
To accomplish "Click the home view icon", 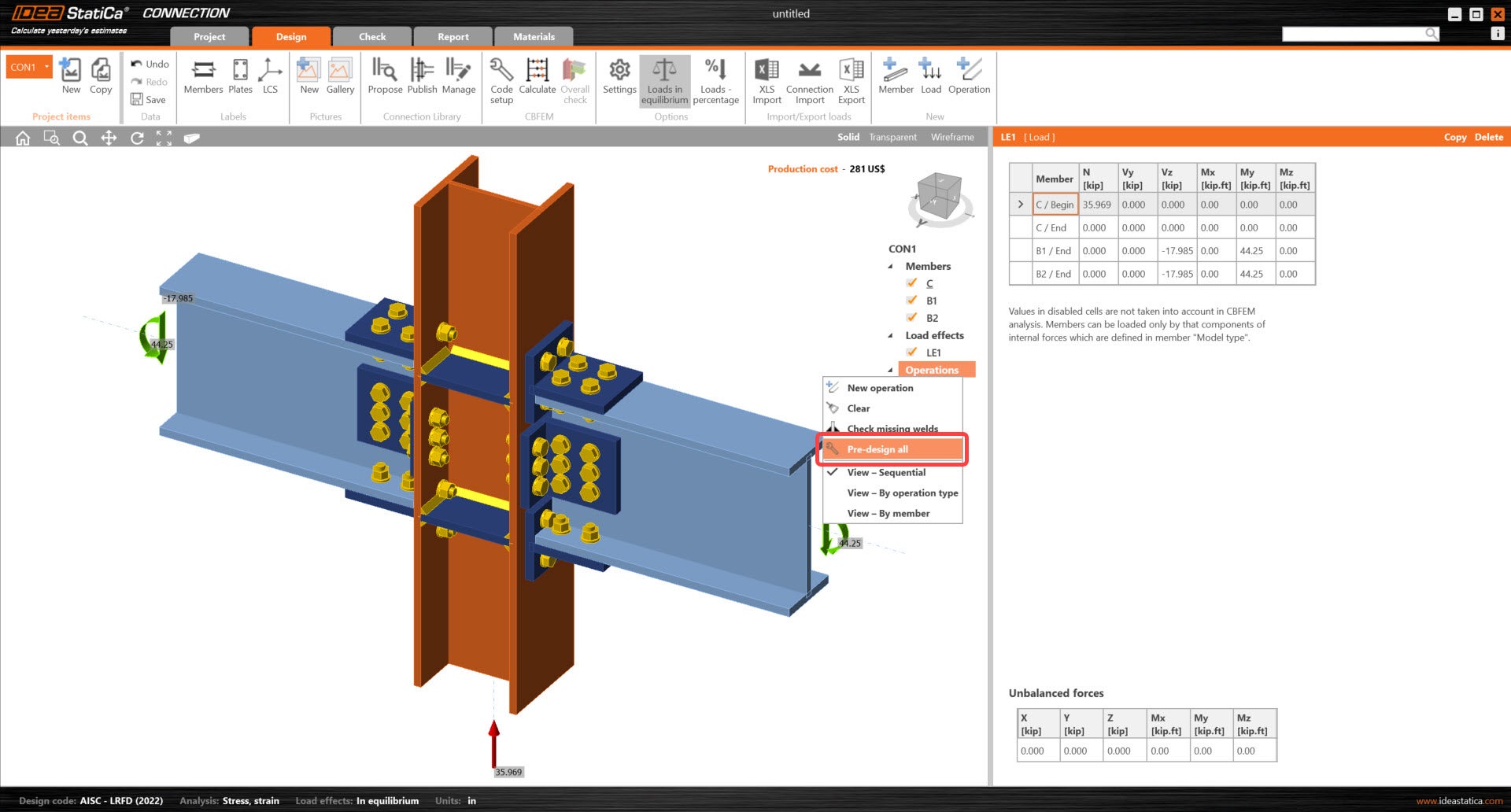I will point(23,138).
